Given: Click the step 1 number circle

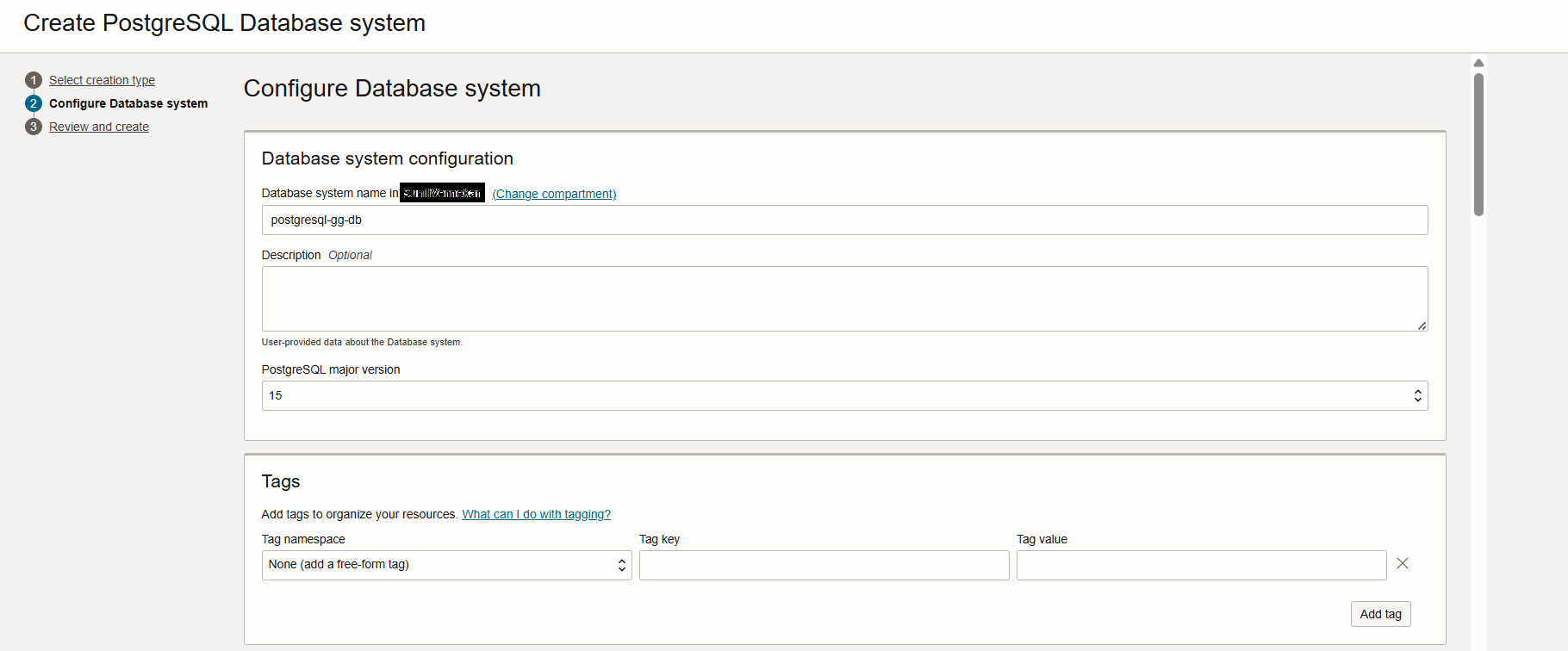Looking at the screenshot, I should point(34,80).
